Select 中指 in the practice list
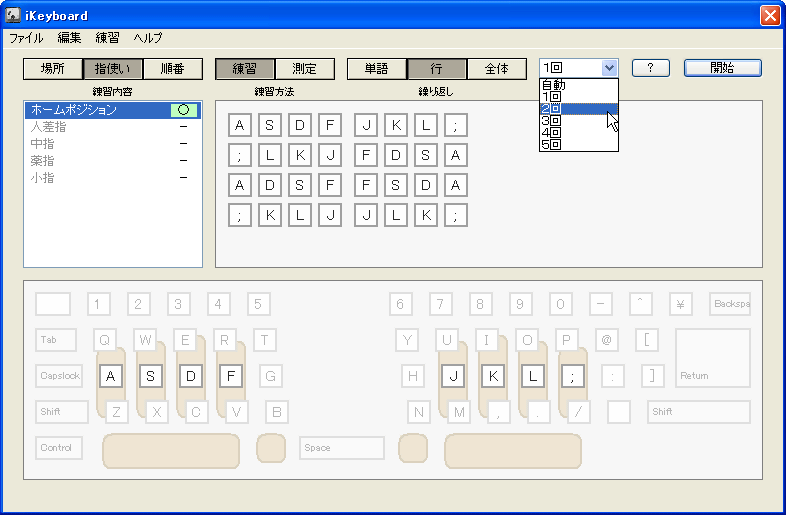 113,144
